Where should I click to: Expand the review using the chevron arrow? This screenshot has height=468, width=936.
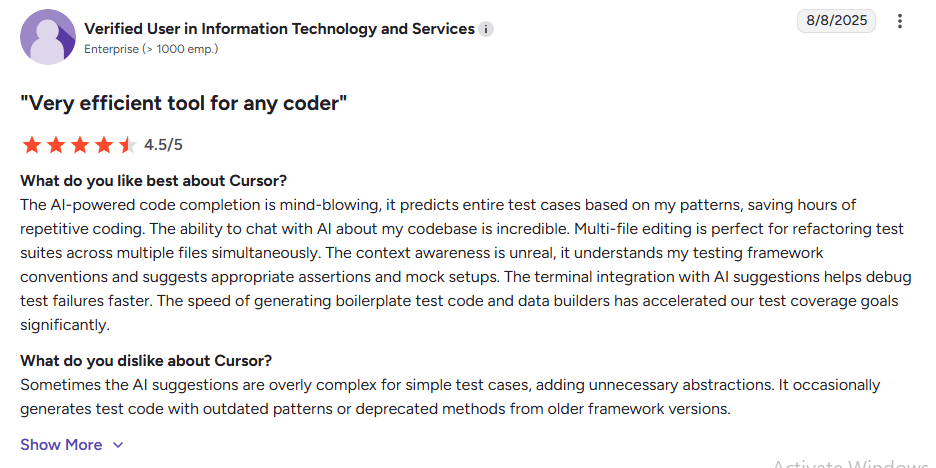[118, 445]
